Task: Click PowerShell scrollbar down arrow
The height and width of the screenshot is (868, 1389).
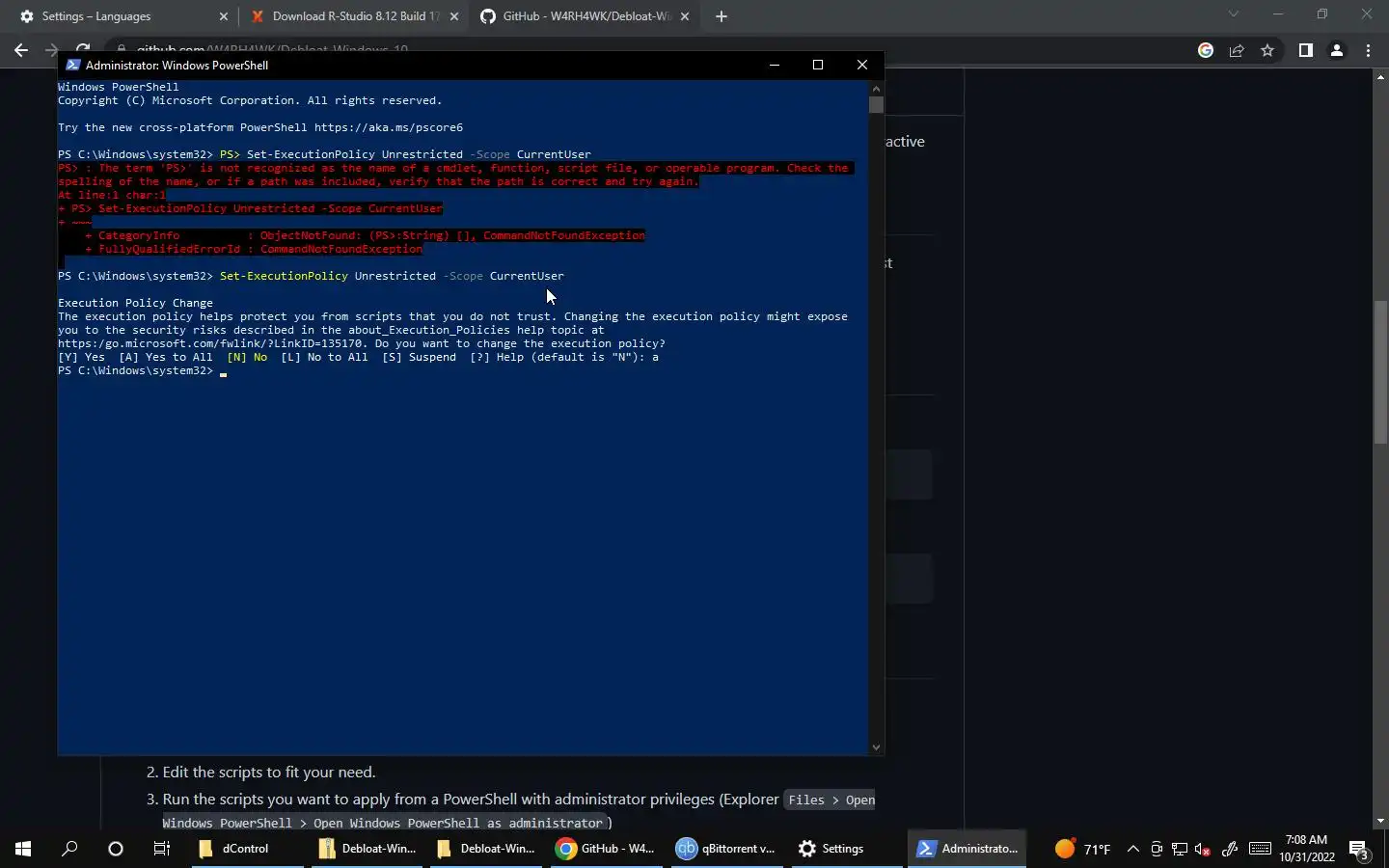Action: pyautogui.click(x=876, y=747)
